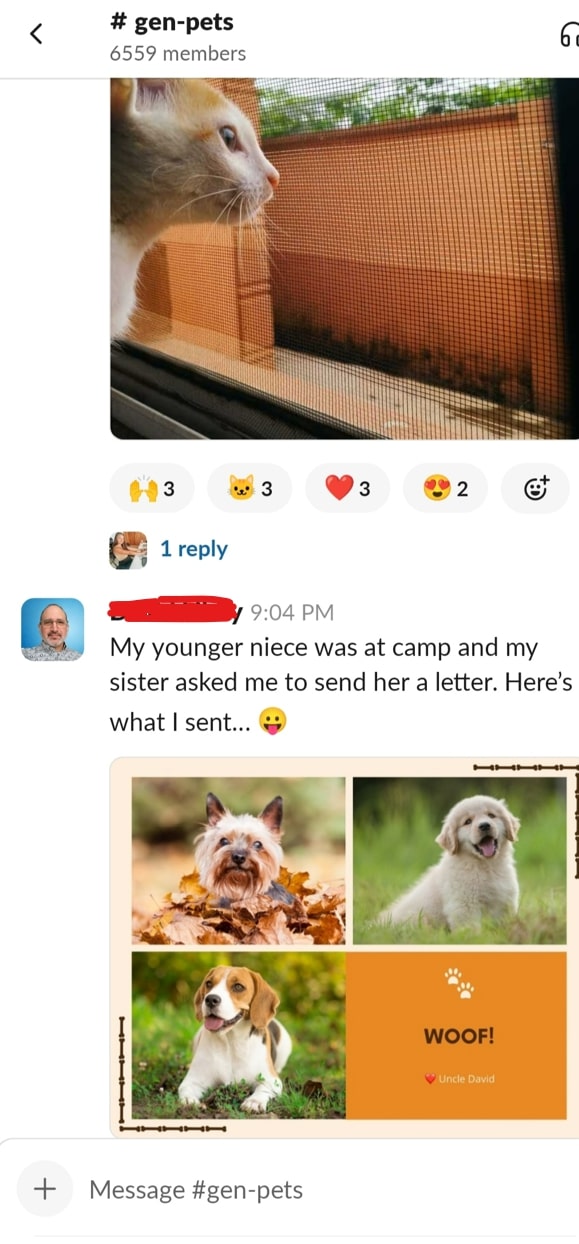Tap the tongue-out emoji in message

(272, 721)
